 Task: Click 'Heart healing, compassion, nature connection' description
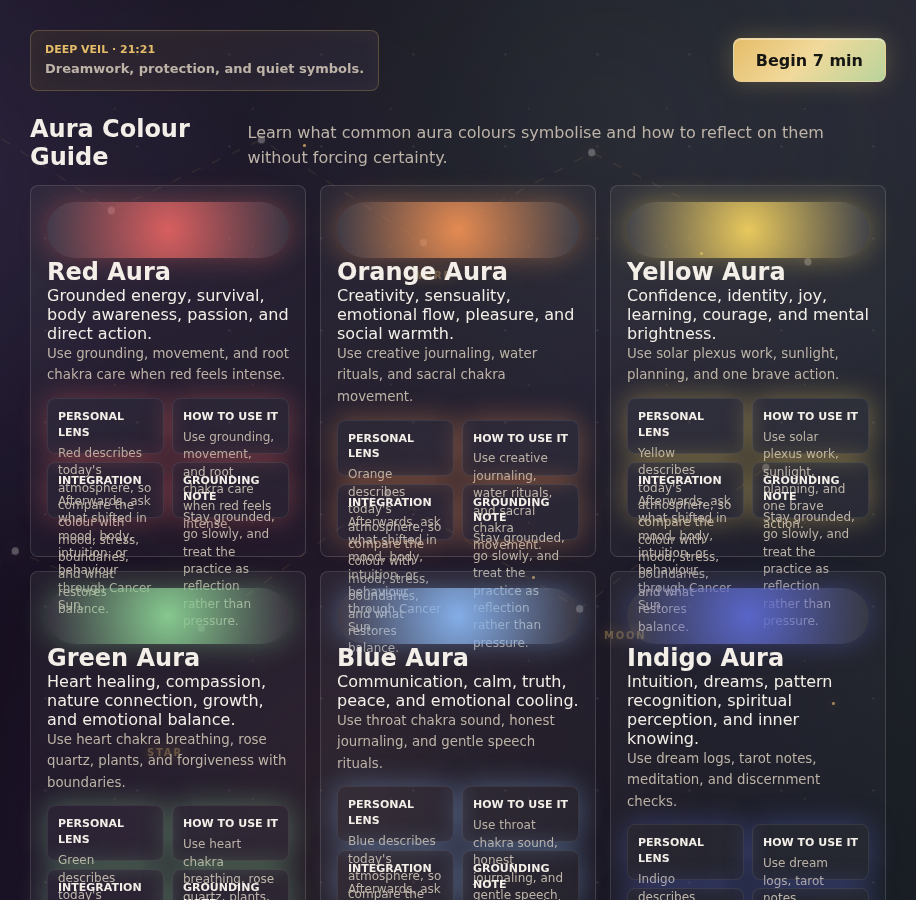157,700
